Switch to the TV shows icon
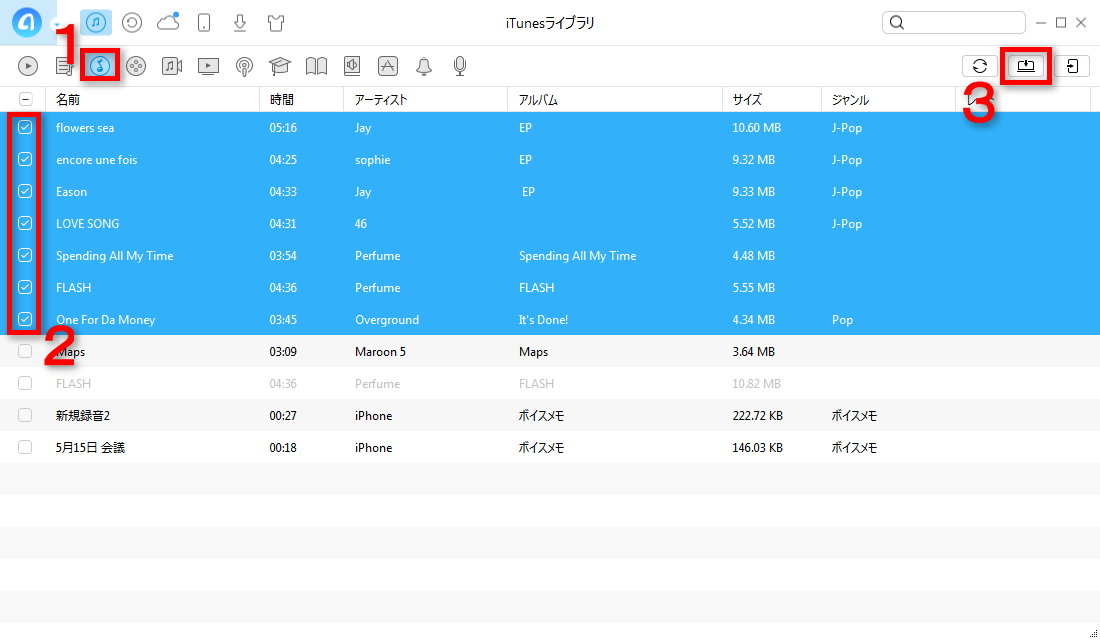 coord(208,66)
